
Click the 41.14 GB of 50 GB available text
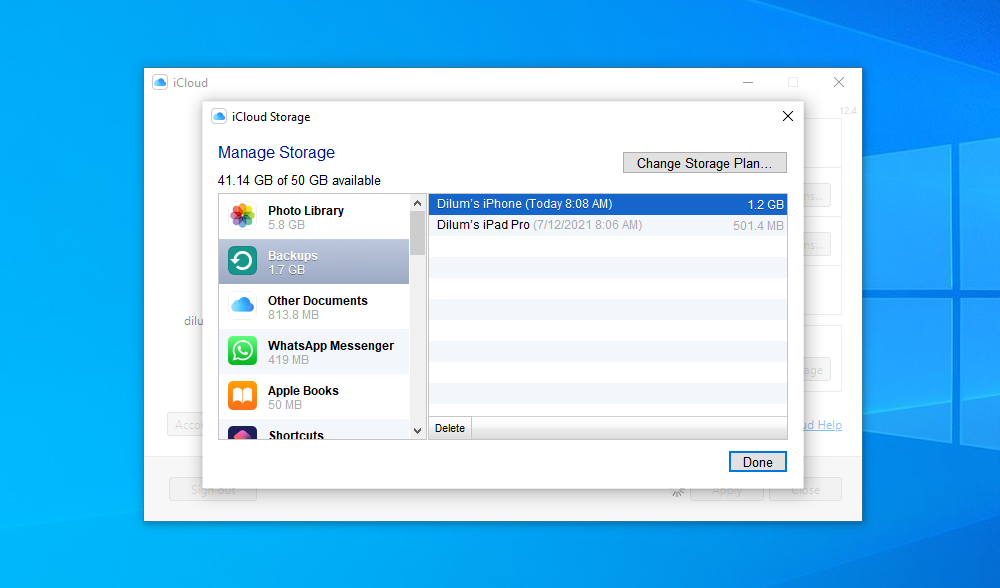tap(299, 180)
